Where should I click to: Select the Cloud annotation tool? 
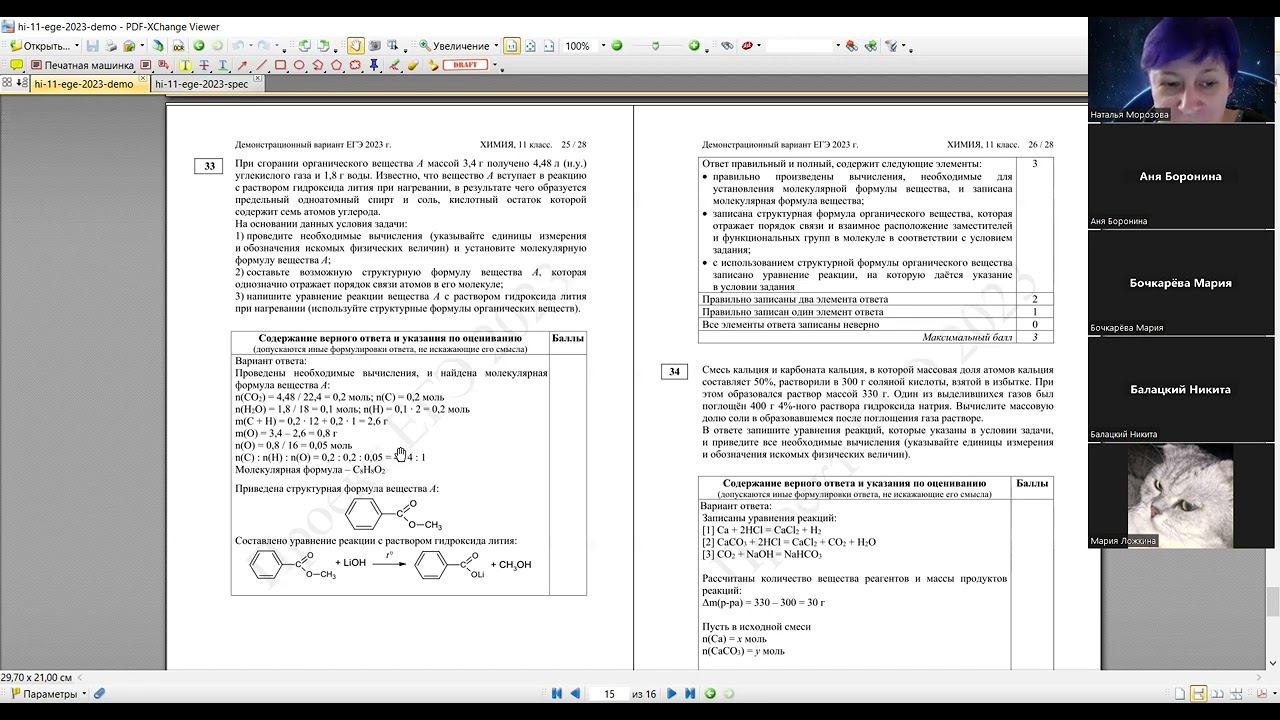[355, 65]
